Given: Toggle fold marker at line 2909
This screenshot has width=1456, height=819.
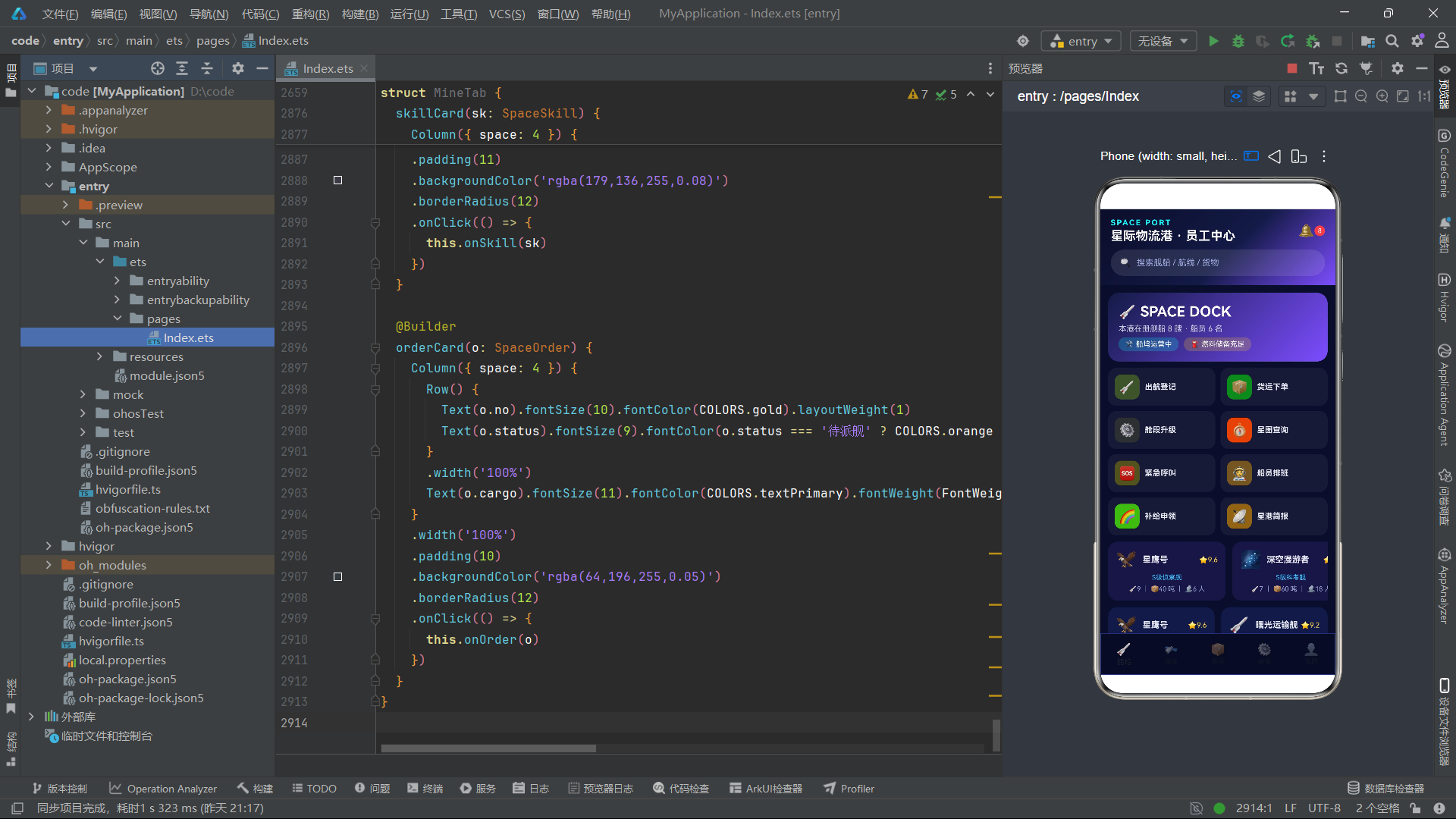Looking at the screenshot, I should tap(375, 619).
